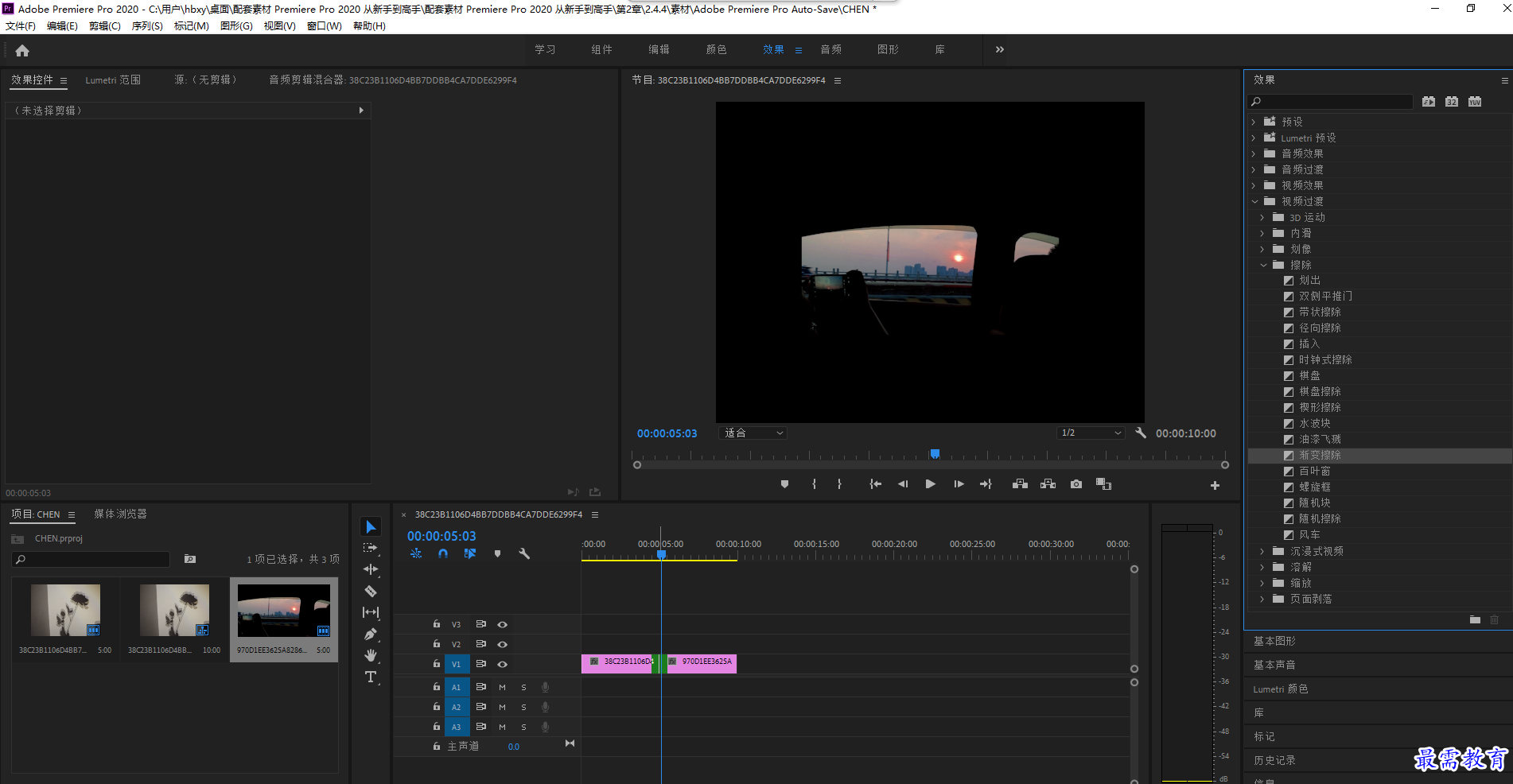This screenshot has width=1513, height=784.
Task: Select the Track Select Forward tool
Action: (371, 548)
